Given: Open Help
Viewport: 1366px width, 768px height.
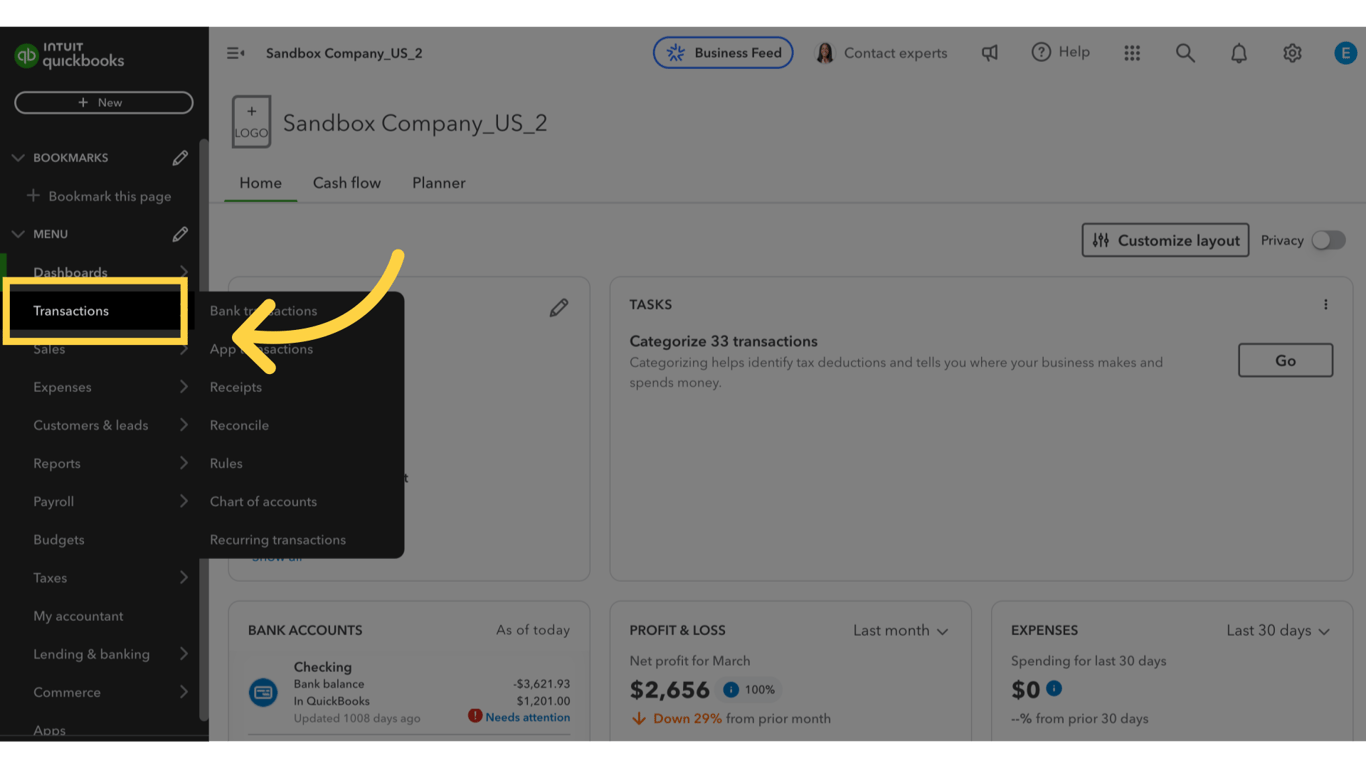Looking at the screenshot, I should (1061, 52).
